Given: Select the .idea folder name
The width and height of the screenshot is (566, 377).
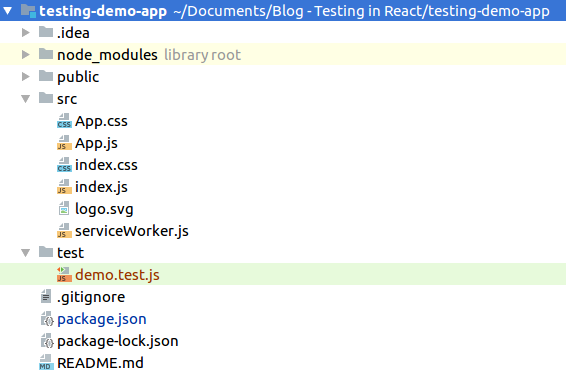Looking at the screenshot, I should tap(73, 33).
